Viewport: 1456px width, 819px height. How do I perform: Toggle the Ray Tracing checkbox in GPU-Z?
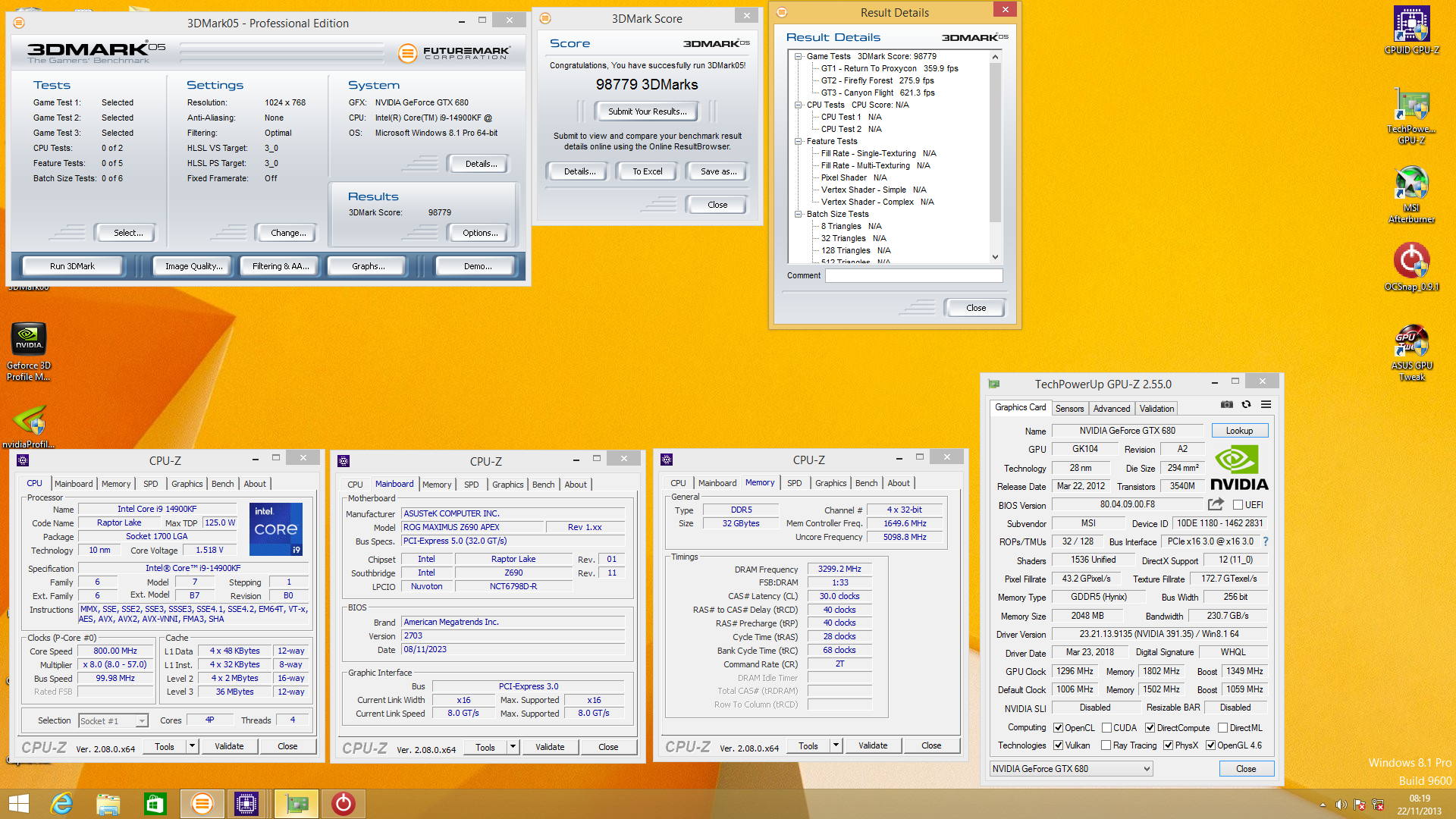(x=1106, y=745)
